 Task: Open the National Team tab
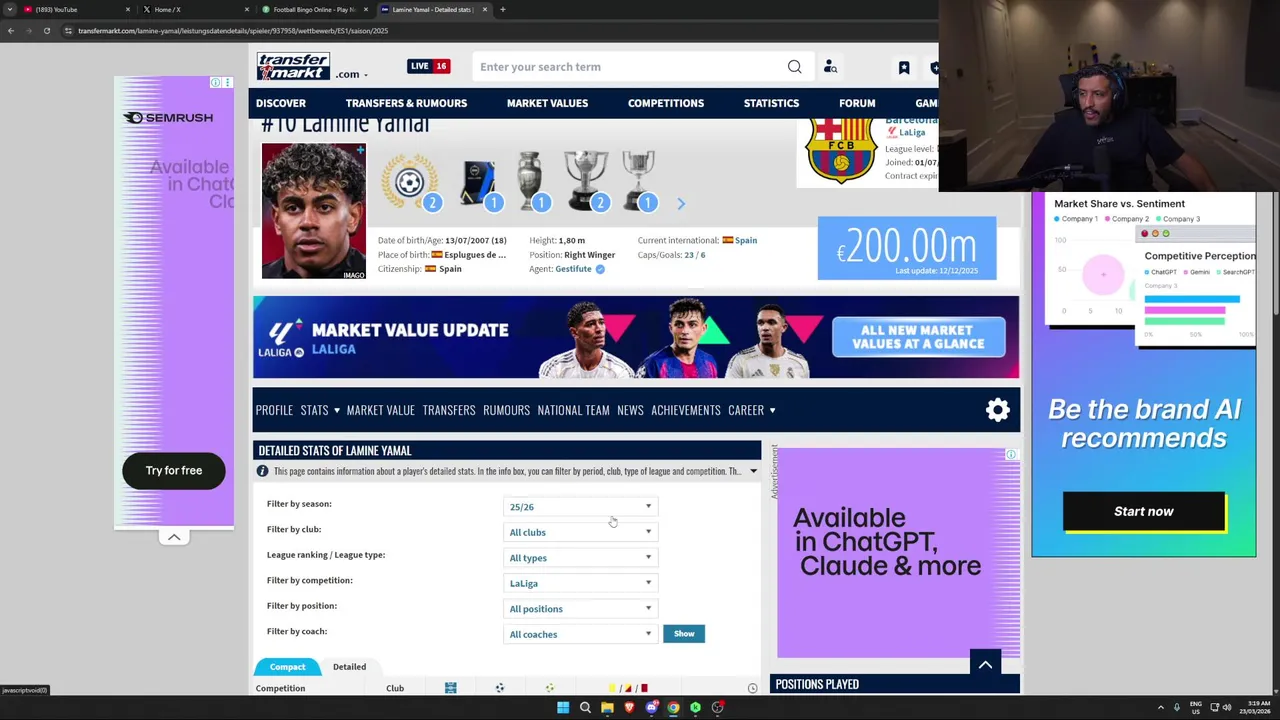[x=573, y=410]
